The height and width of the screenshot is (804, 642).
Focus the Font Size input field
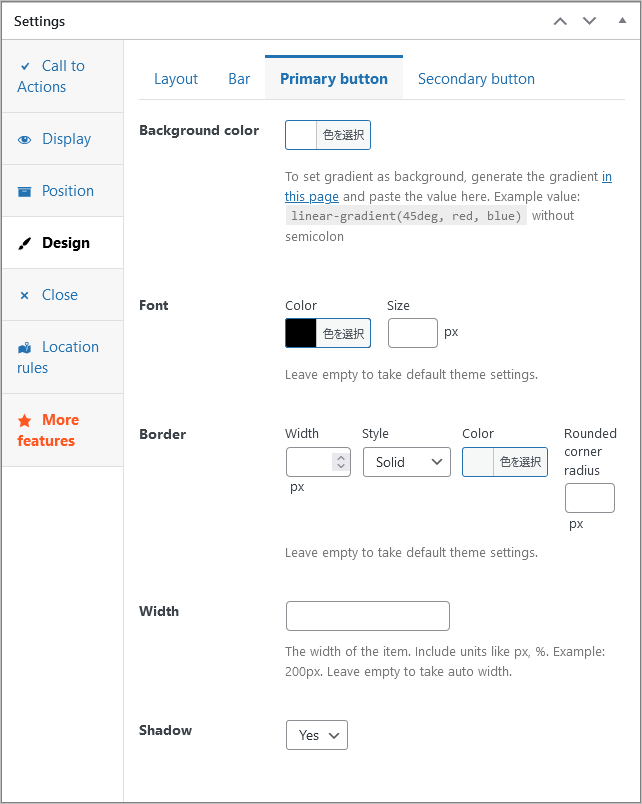(x=413, y=333)
